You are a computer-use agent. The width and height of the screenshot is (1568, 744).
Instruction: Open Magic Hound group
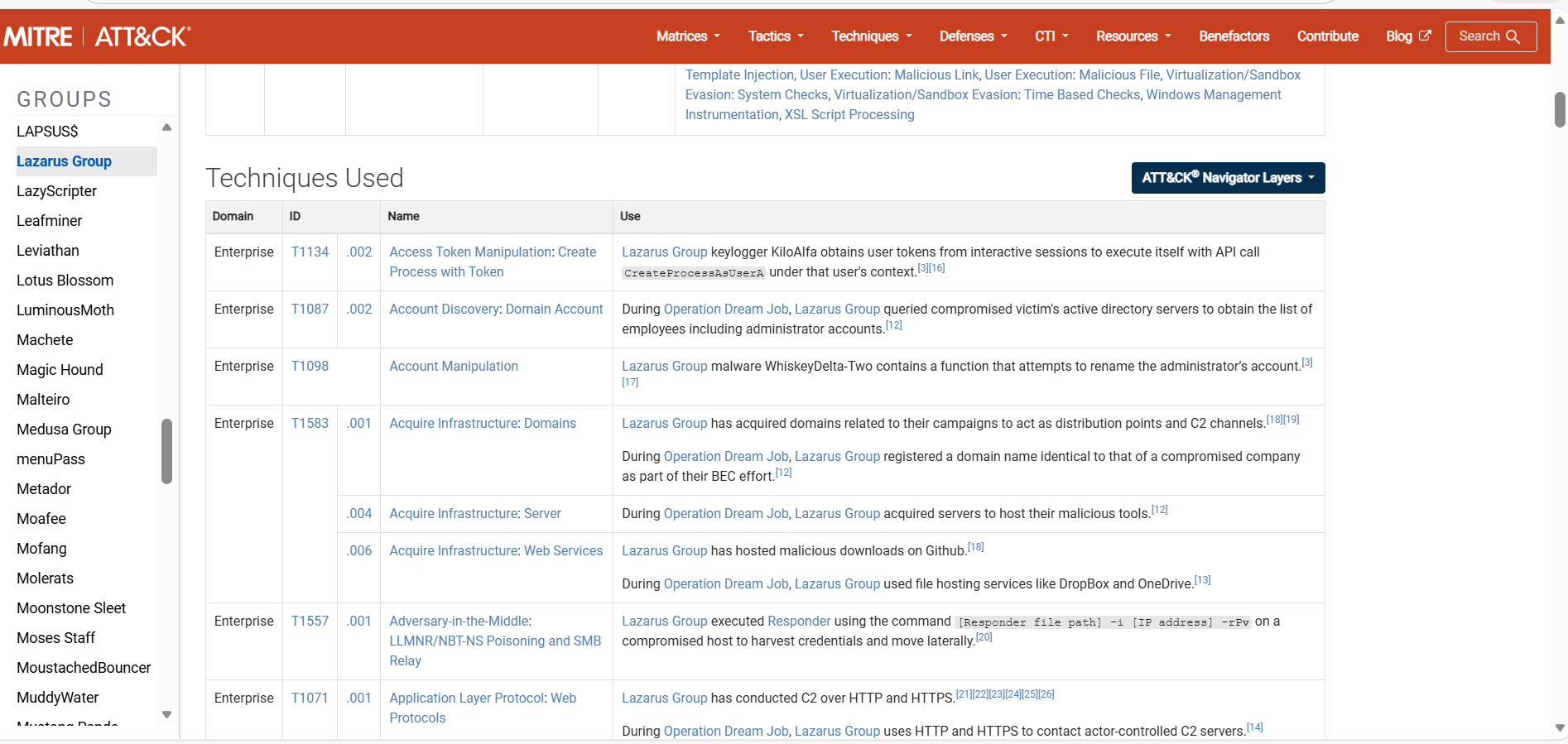[60, 370]
